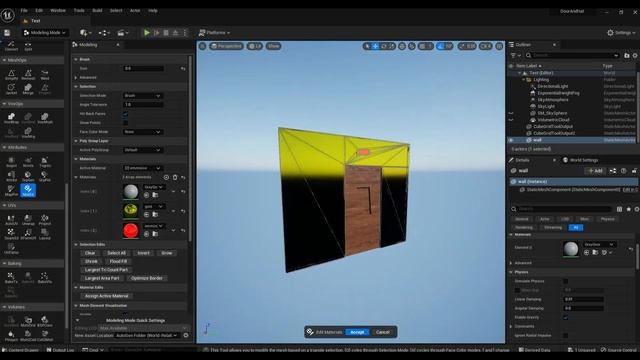Select the Layout UV tool

coord(45,234)
